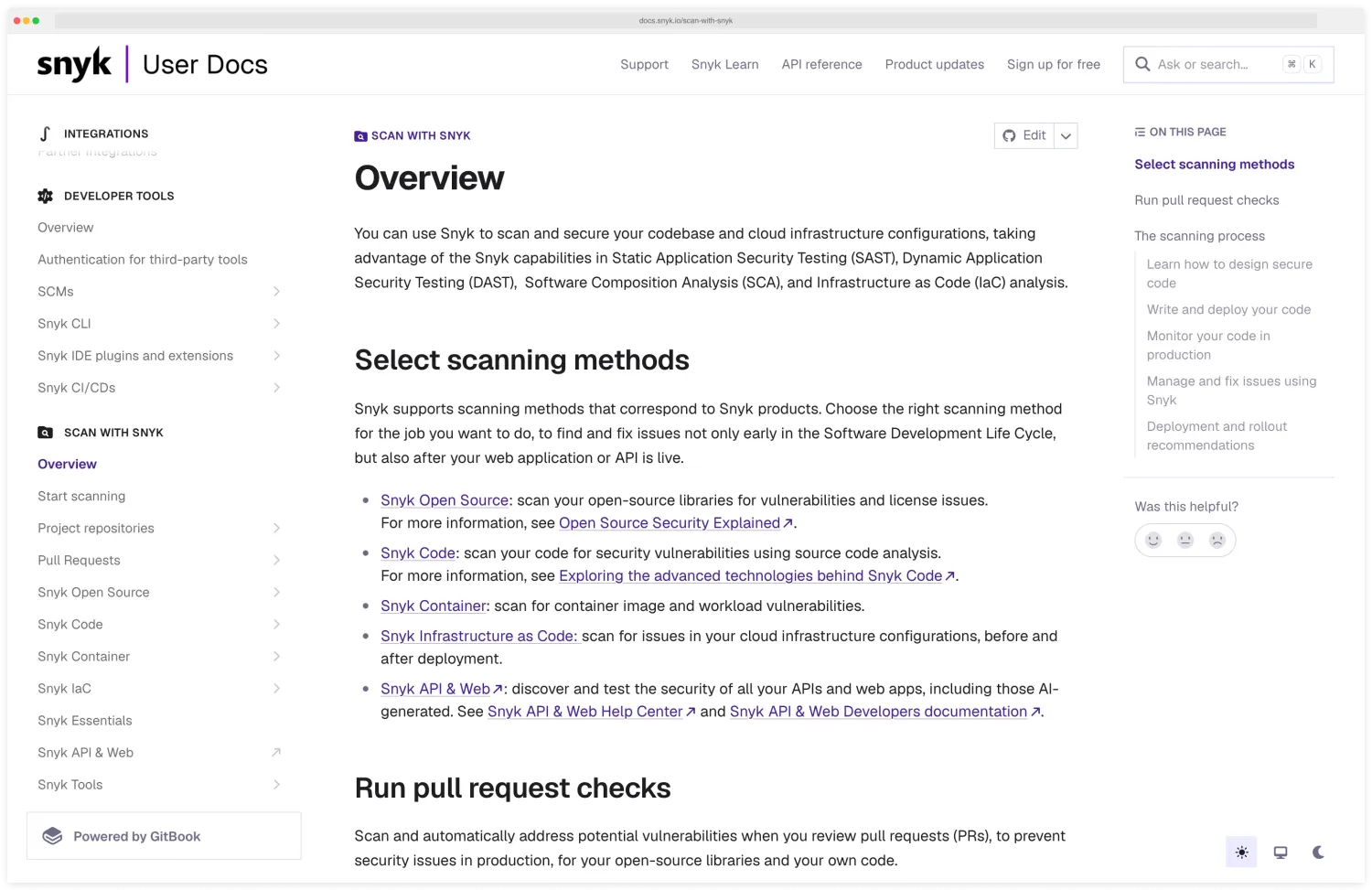The image size is (1372, 890).
Task: Click the Scan with Snyk breadcrumb icon
Action: 360,136
